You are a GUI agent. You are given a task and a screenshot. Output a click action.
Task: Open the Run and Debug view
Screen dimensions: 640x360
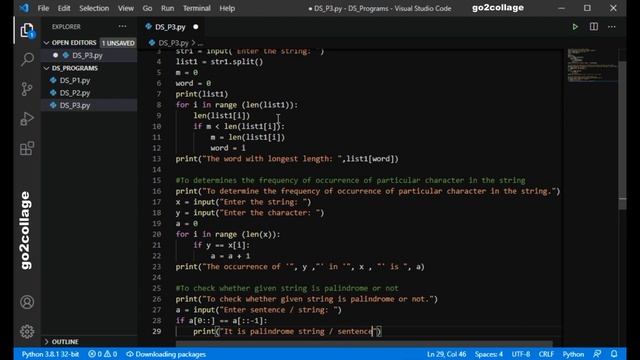pos(27,119)
